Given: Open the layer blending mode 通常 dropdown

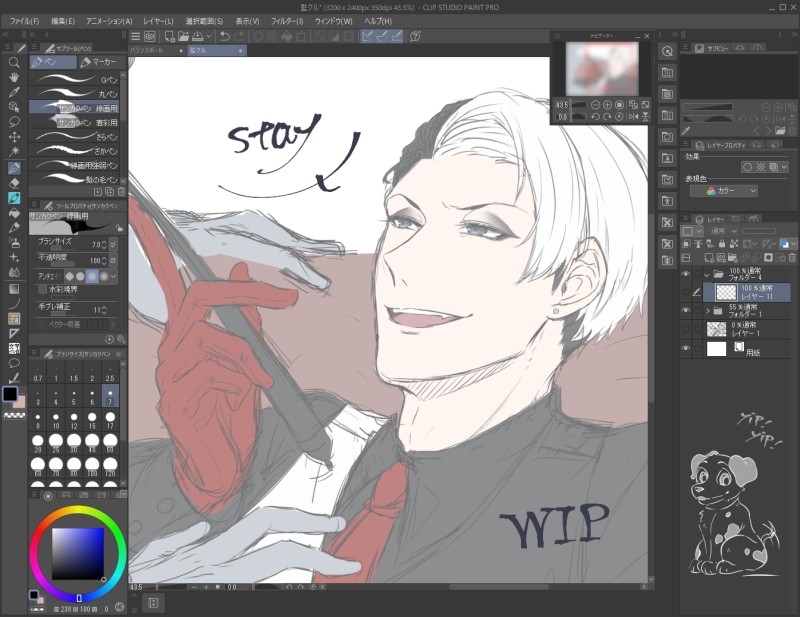Looking at the screenshot, I should pyautogui.click(x=723, y=231).
